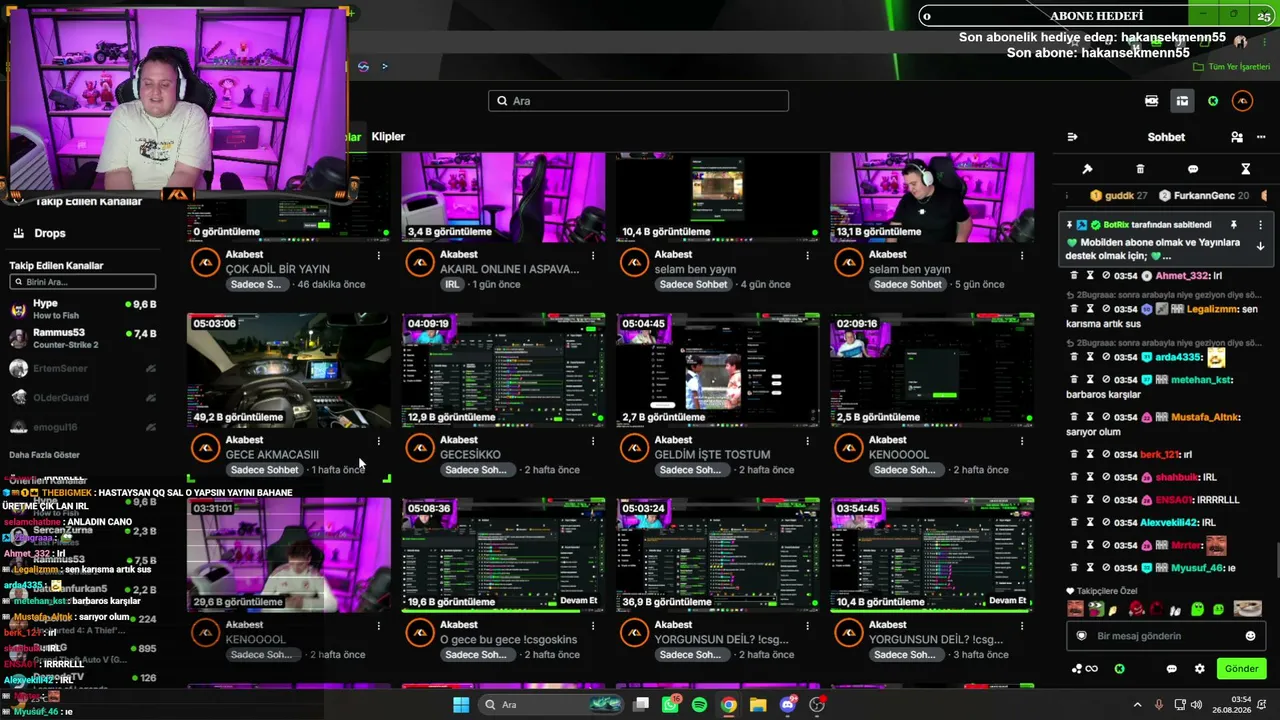1280x720 pixels.
Task: Unpin the BotRix pinned message
Action: 1233,225
